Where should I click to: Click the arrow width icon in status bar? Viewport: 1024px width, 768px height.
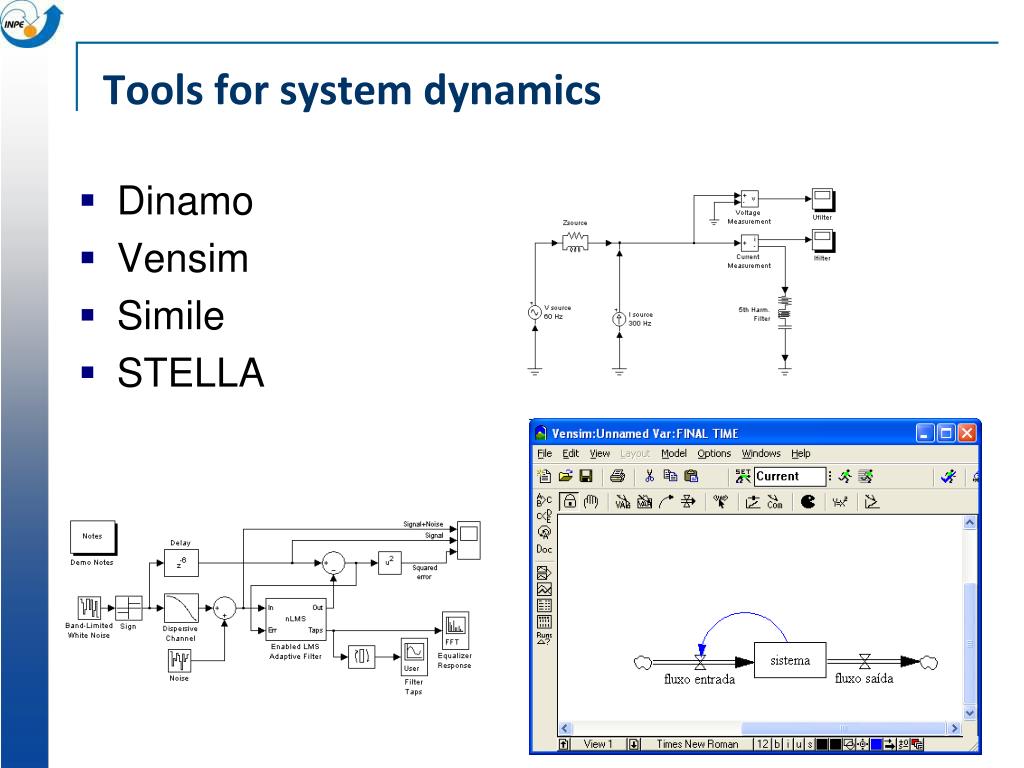click(x=889, y=744)
